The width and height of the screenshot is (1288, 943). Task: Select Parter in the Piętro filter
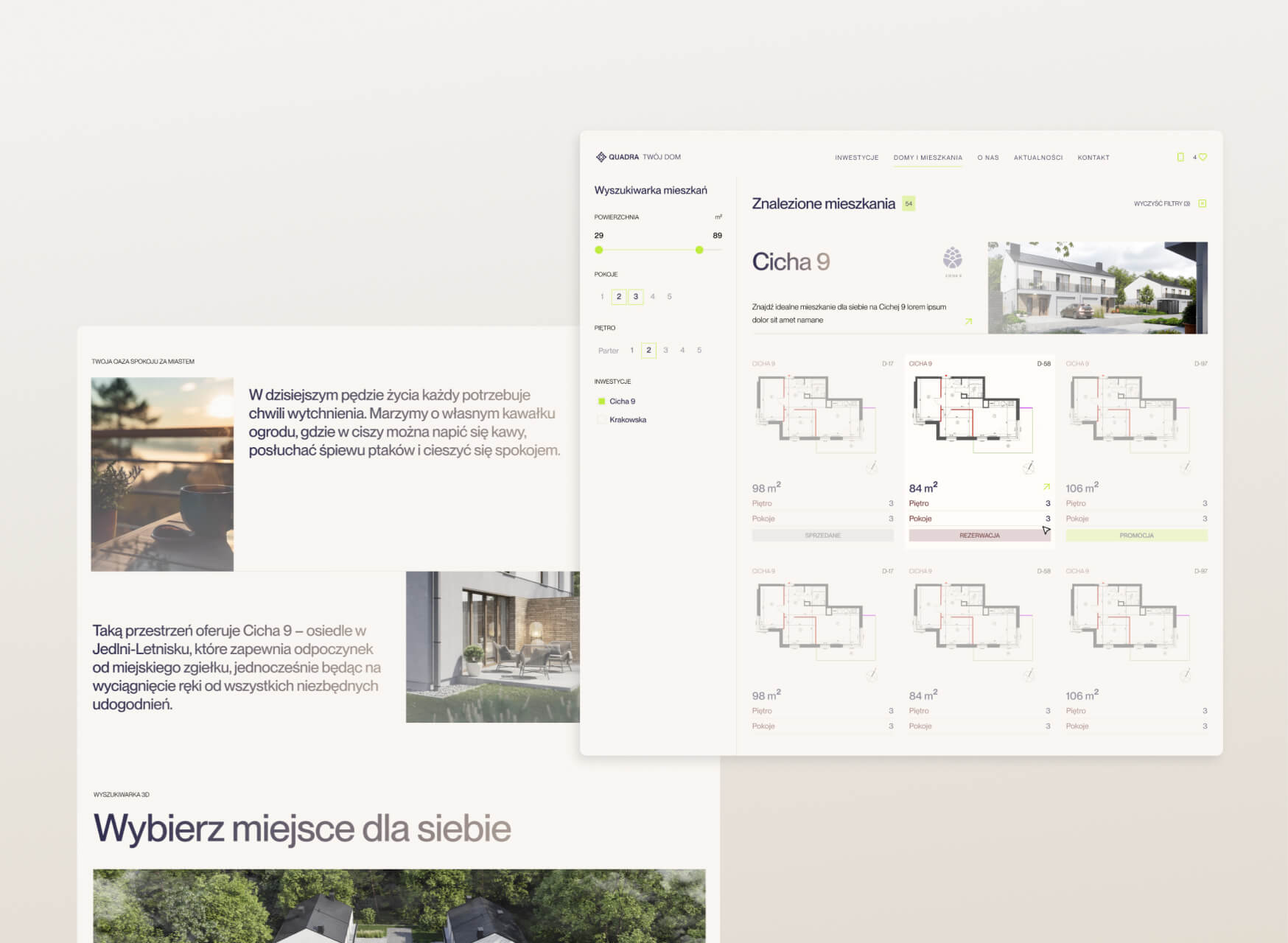(608, 351)
